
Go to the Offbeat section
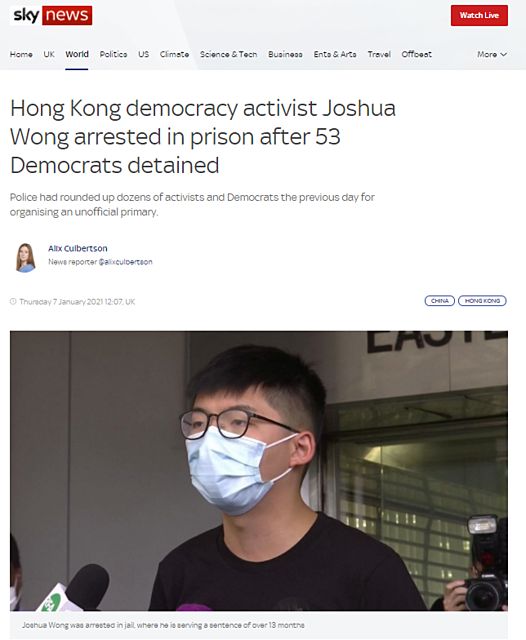coord(416,54)
